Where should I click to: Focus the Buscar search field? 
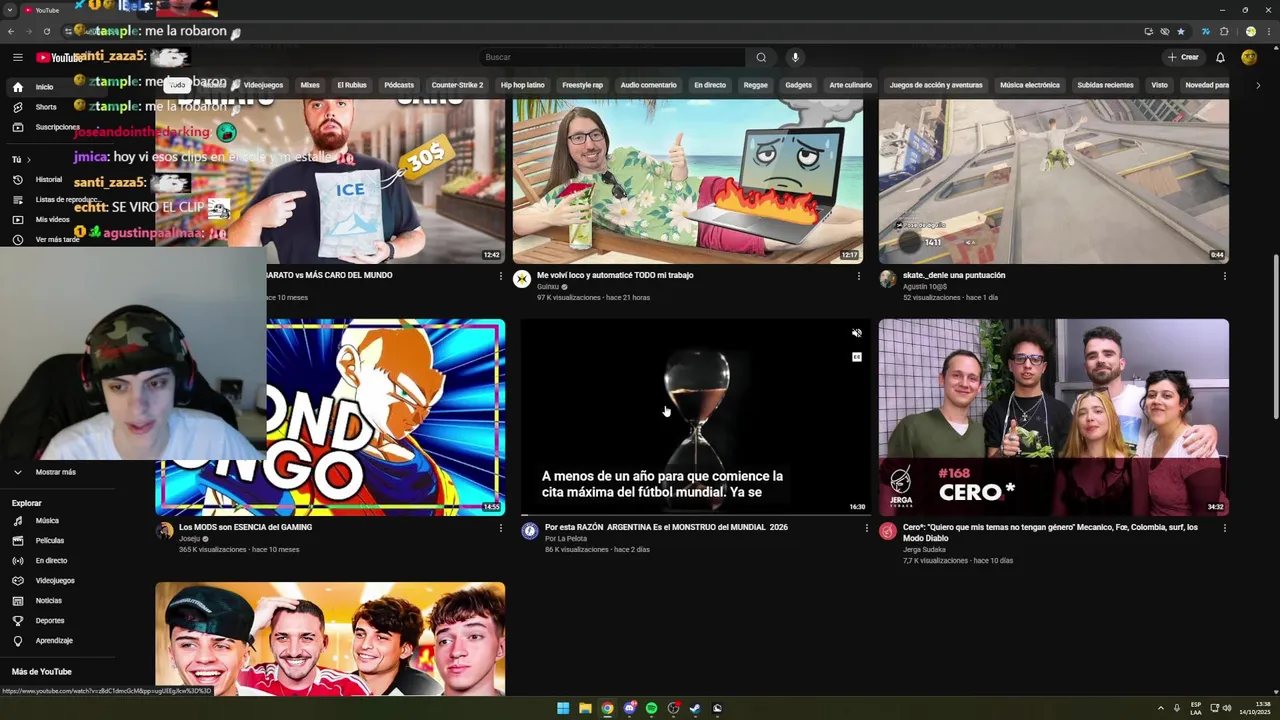tap(612, 57)
